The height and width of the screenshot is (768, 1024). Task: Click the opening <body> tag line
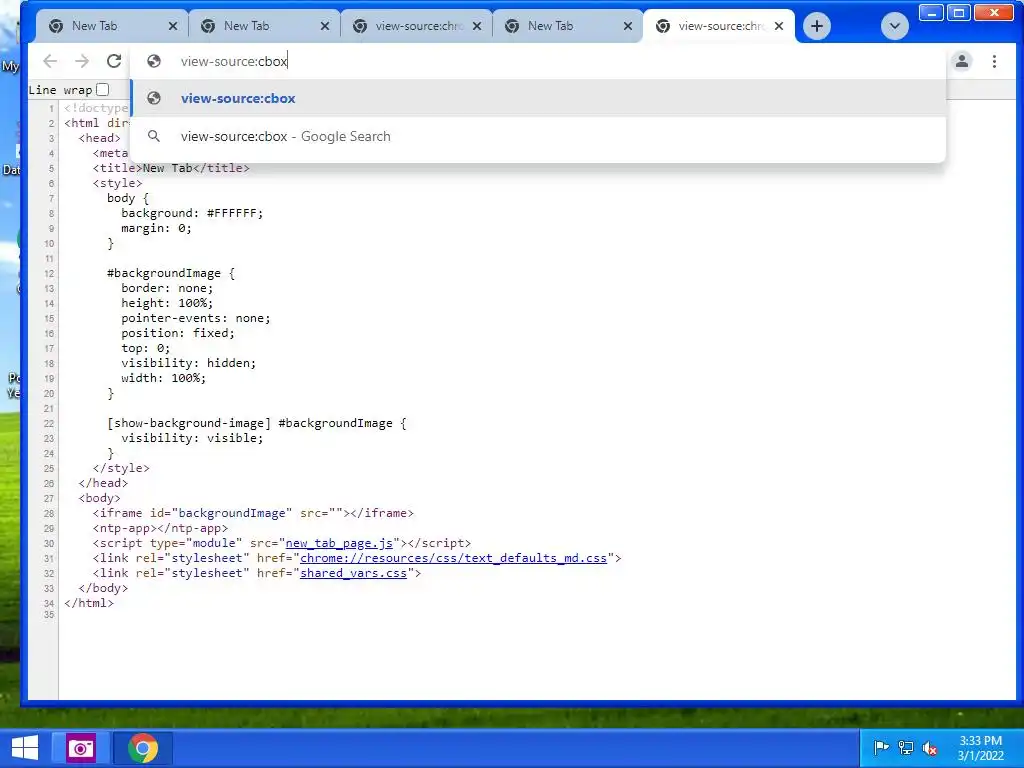point(99,498)
